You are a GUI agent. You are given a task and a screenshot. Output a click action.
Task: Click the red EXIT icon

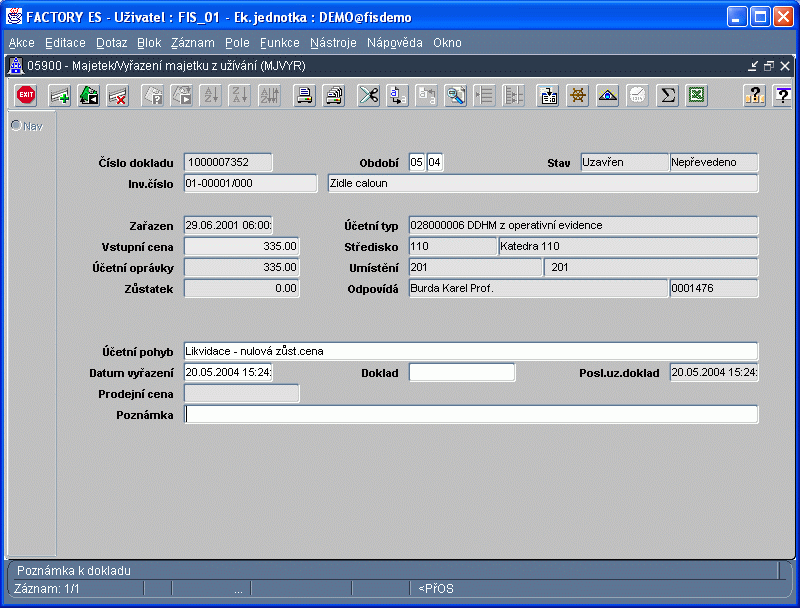tap(26, 95)
